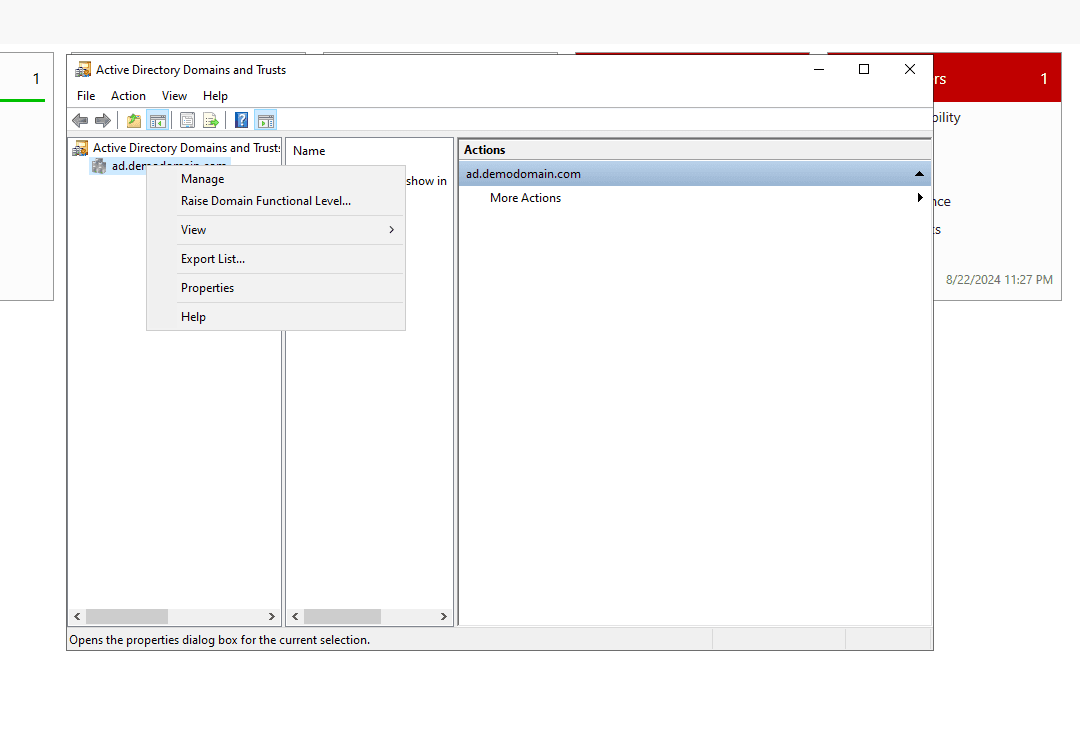
Task: Click the Up one level folder icon
Action: pyautogui.click(x=134, y=121)
